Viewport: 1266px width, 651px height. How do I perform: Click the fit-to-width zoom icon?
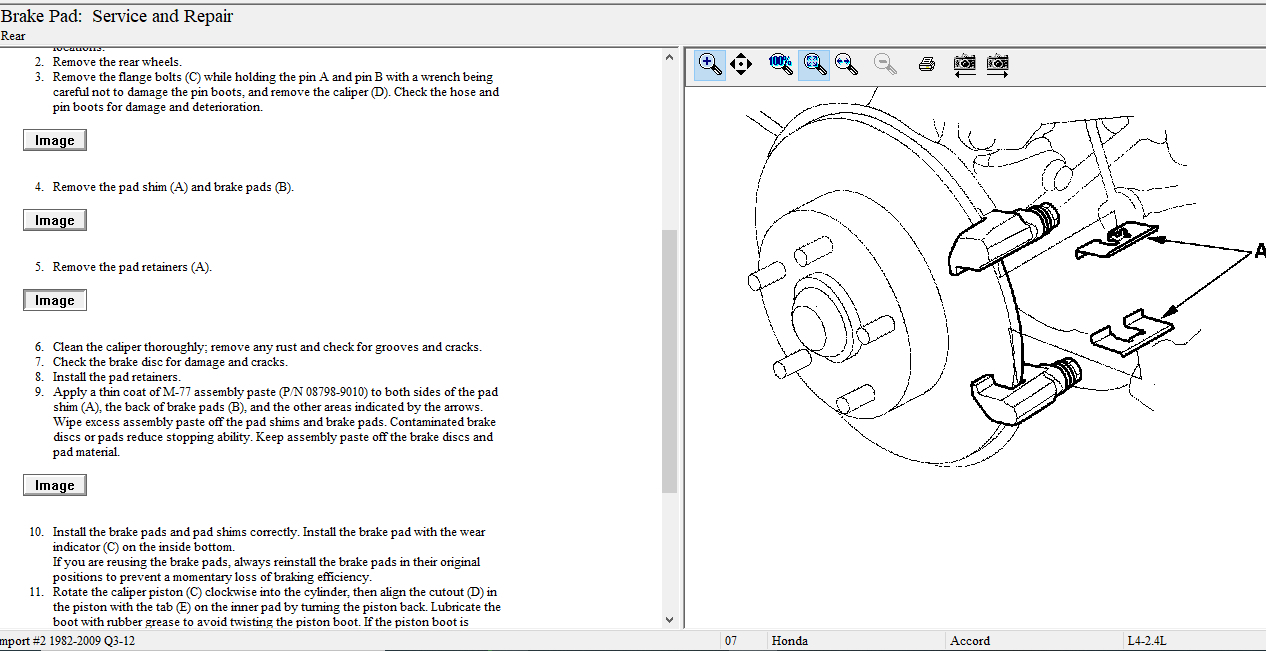[x=846, y=64]
